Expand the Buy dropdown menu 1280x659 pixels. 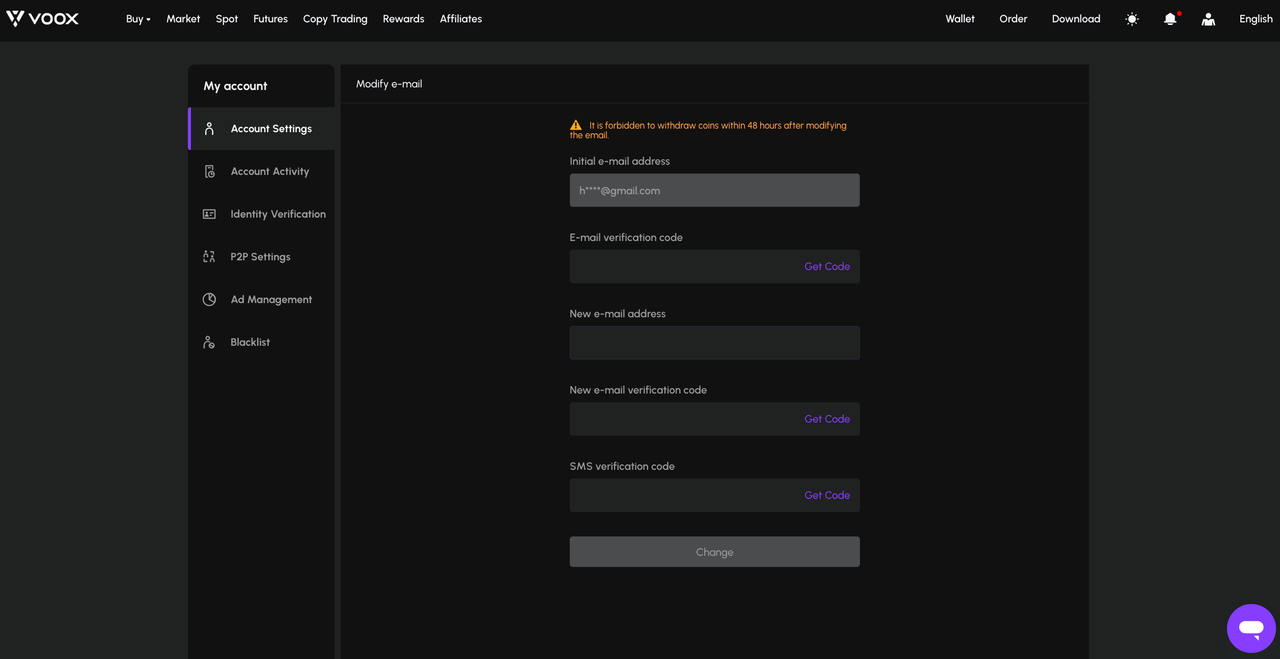138,19
